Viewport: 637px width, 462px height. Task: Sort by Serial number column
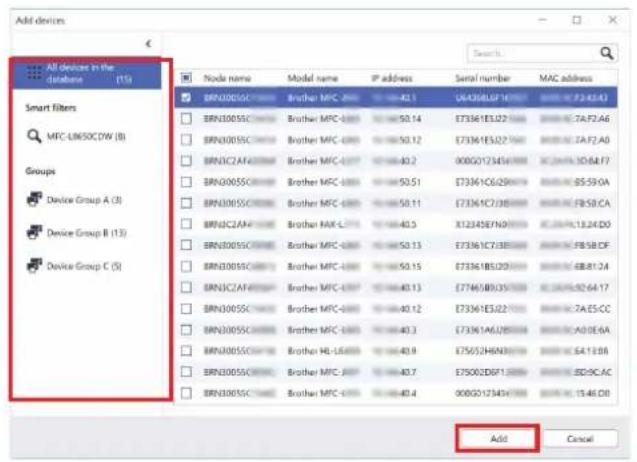pos(482,78)
